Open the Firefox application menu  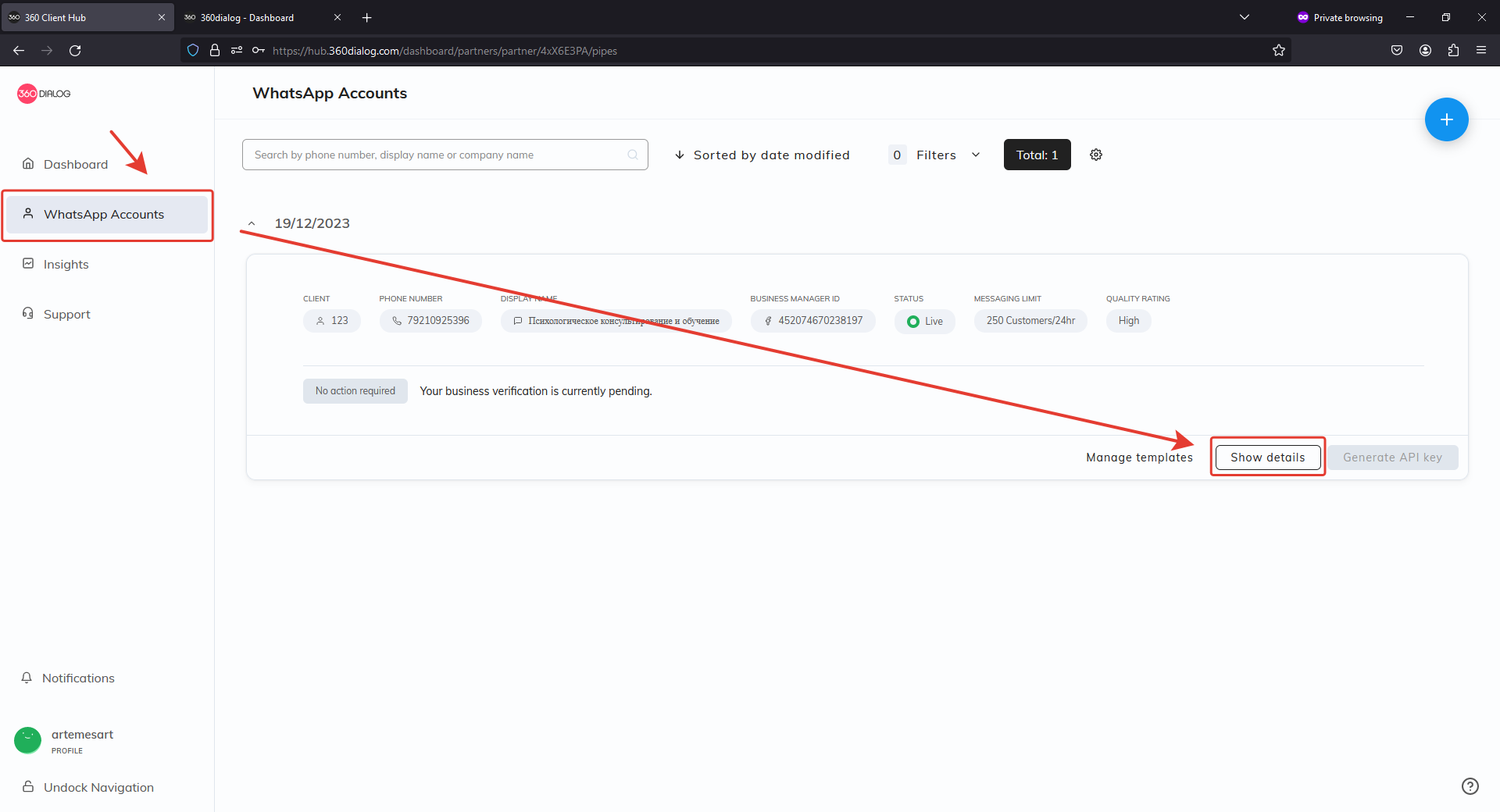pos(1481,51)
